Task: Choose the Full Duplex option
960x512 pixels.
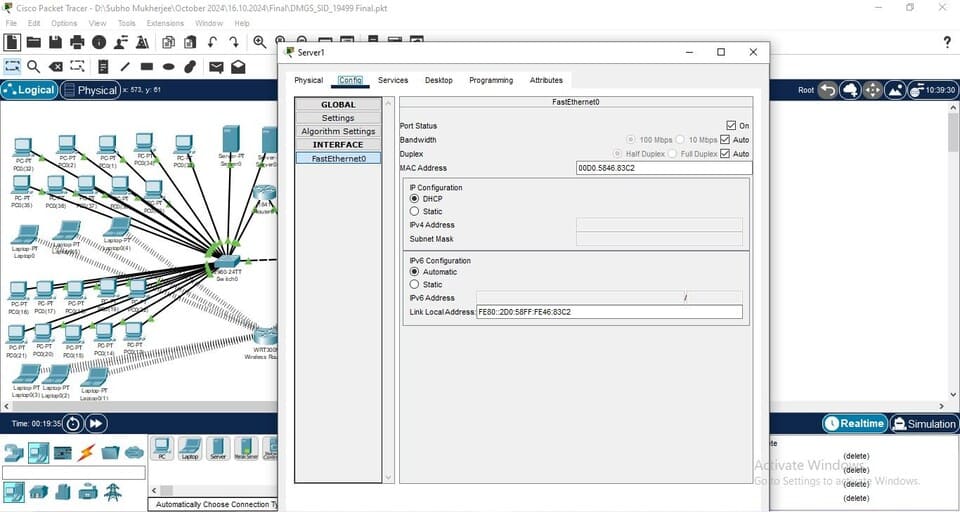Action: tap(672, 154)
